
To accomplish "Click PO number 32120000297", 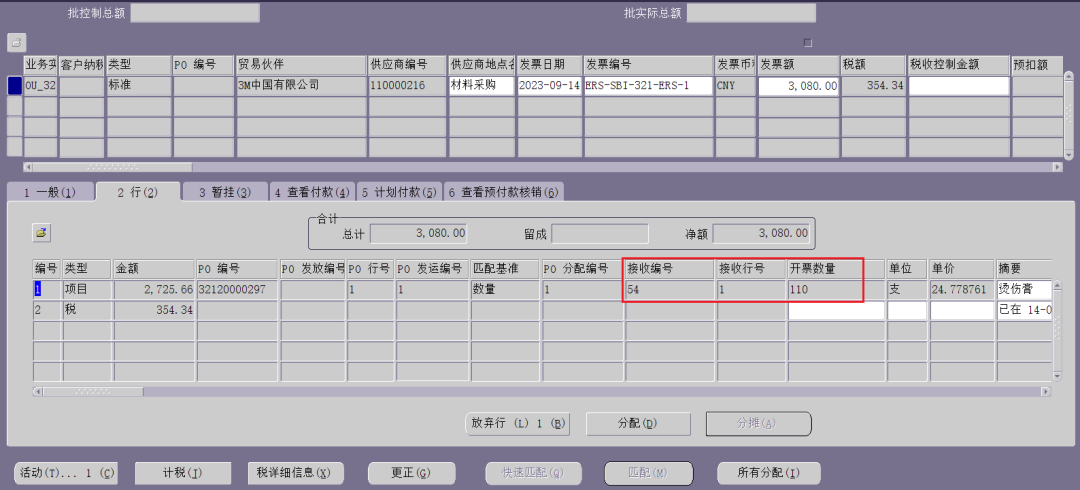I will point(238,290).
